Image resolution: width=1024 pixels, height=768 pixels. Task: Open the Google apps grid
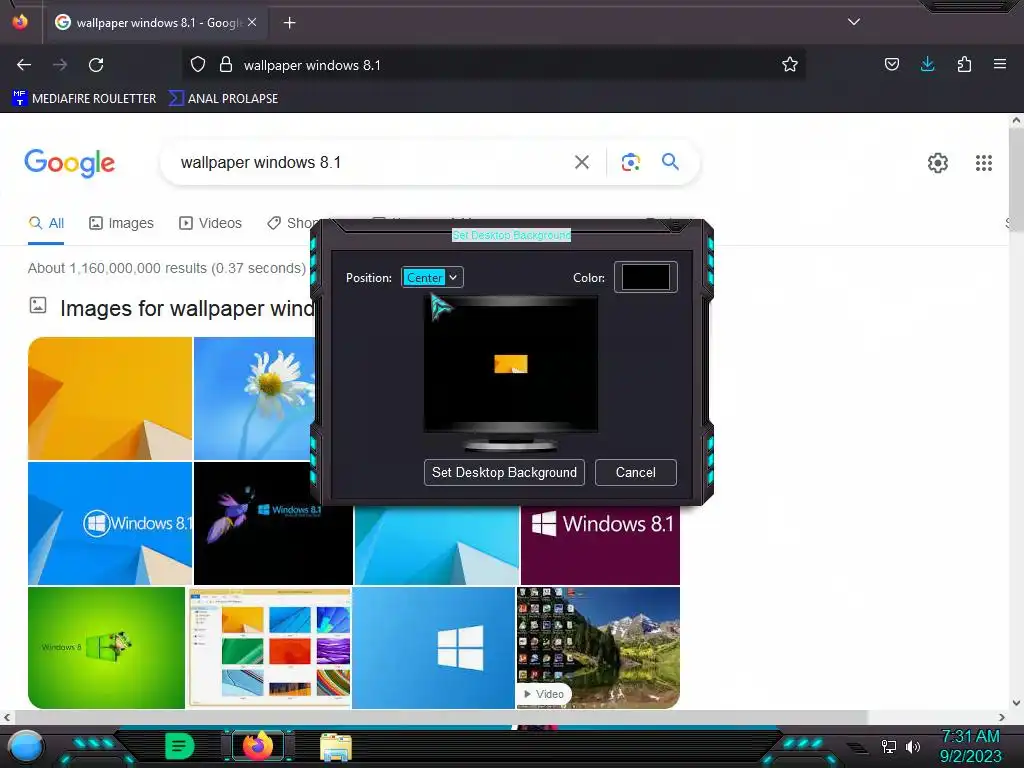click(x=984, y=163)
